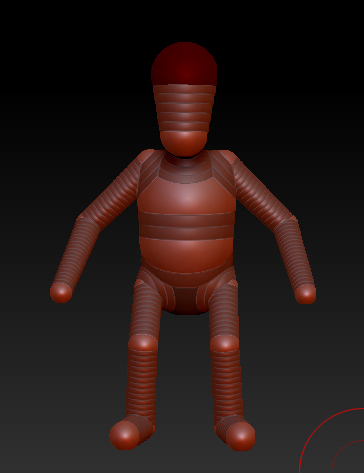Select the knee ZSphere on the screen-right leg
Image resolution: width=364 pixels, height=473 pixels.
click(x=225, y=344)
